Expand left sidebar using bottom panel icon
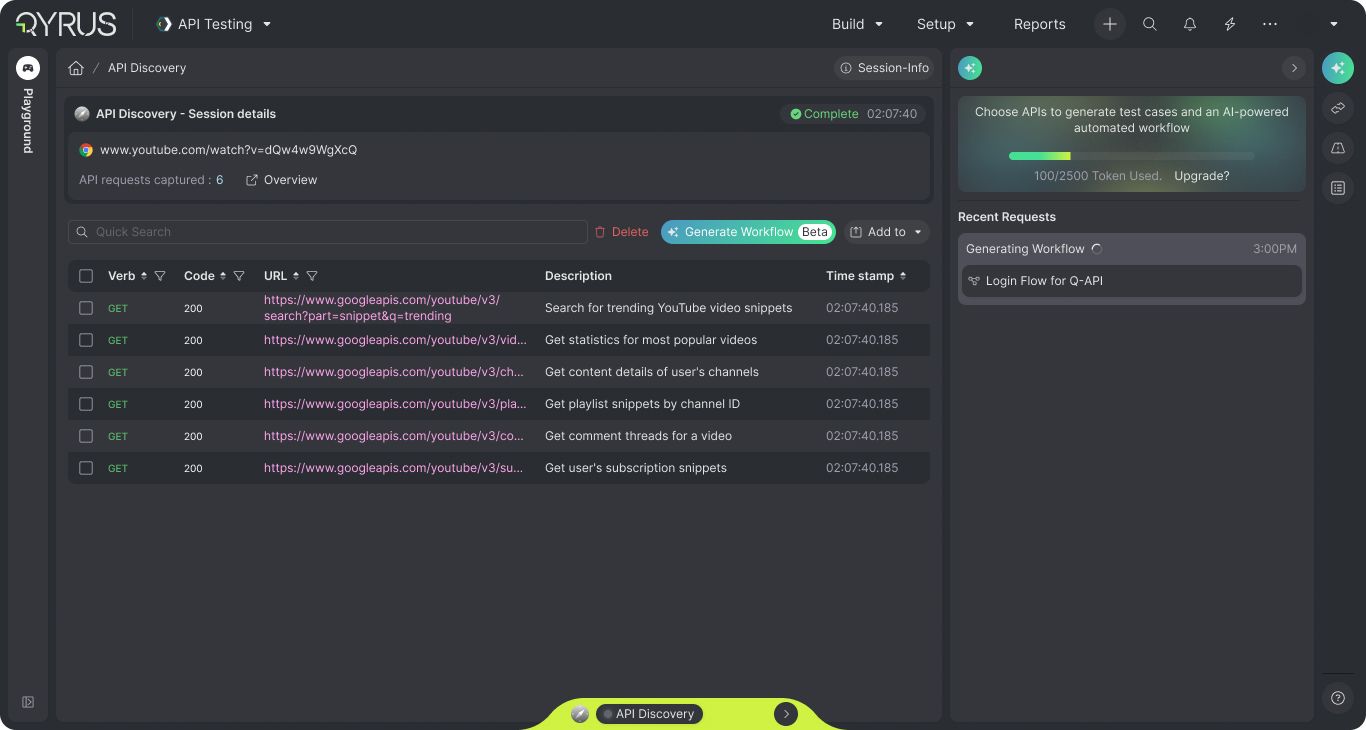Image resolution: width=1366 pixels, height=730 pixels. [28, 702]
